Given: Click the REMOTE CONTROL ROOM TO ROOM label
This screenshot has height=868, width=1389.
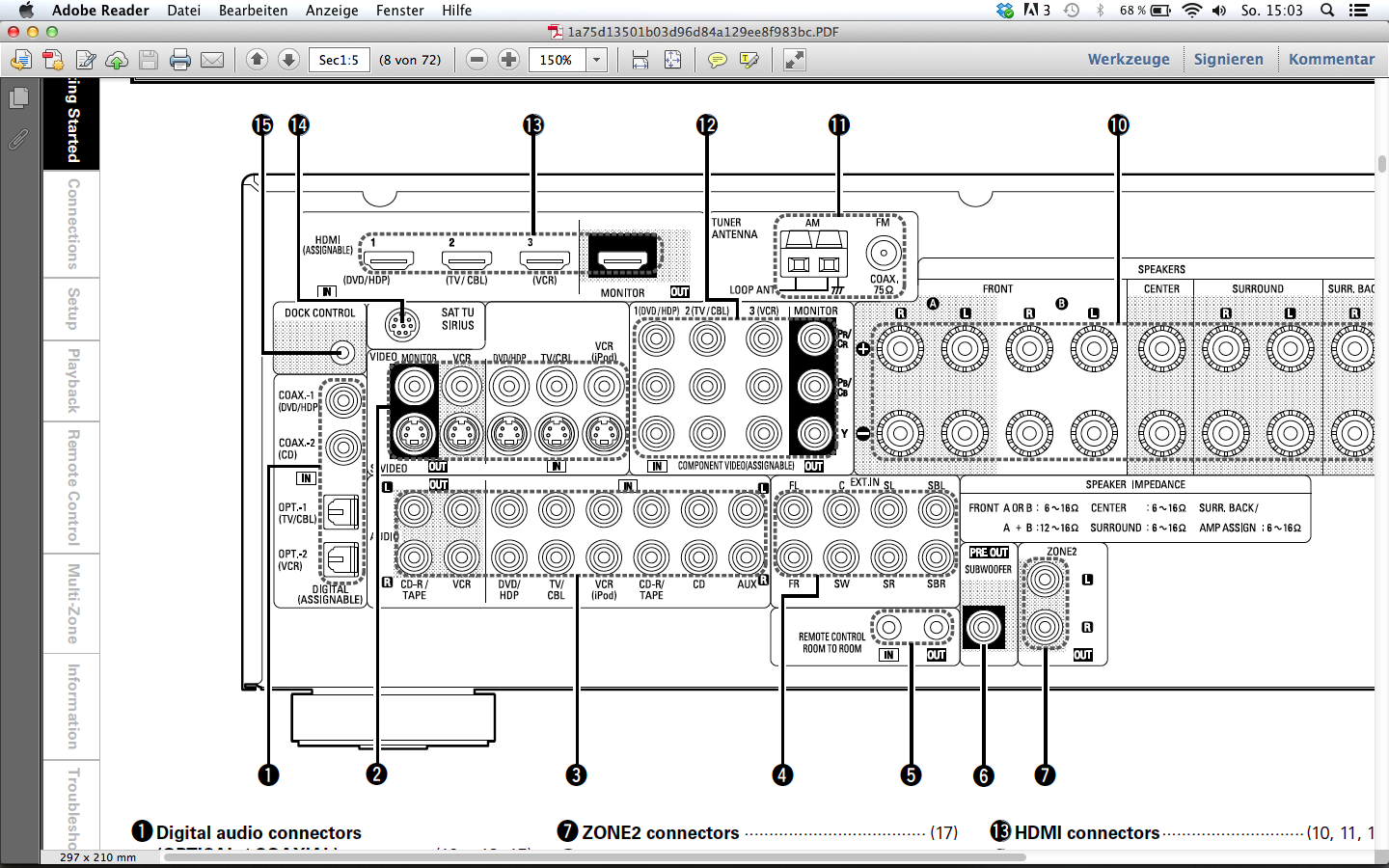Looking at the screenshot, I should [831, 642].
